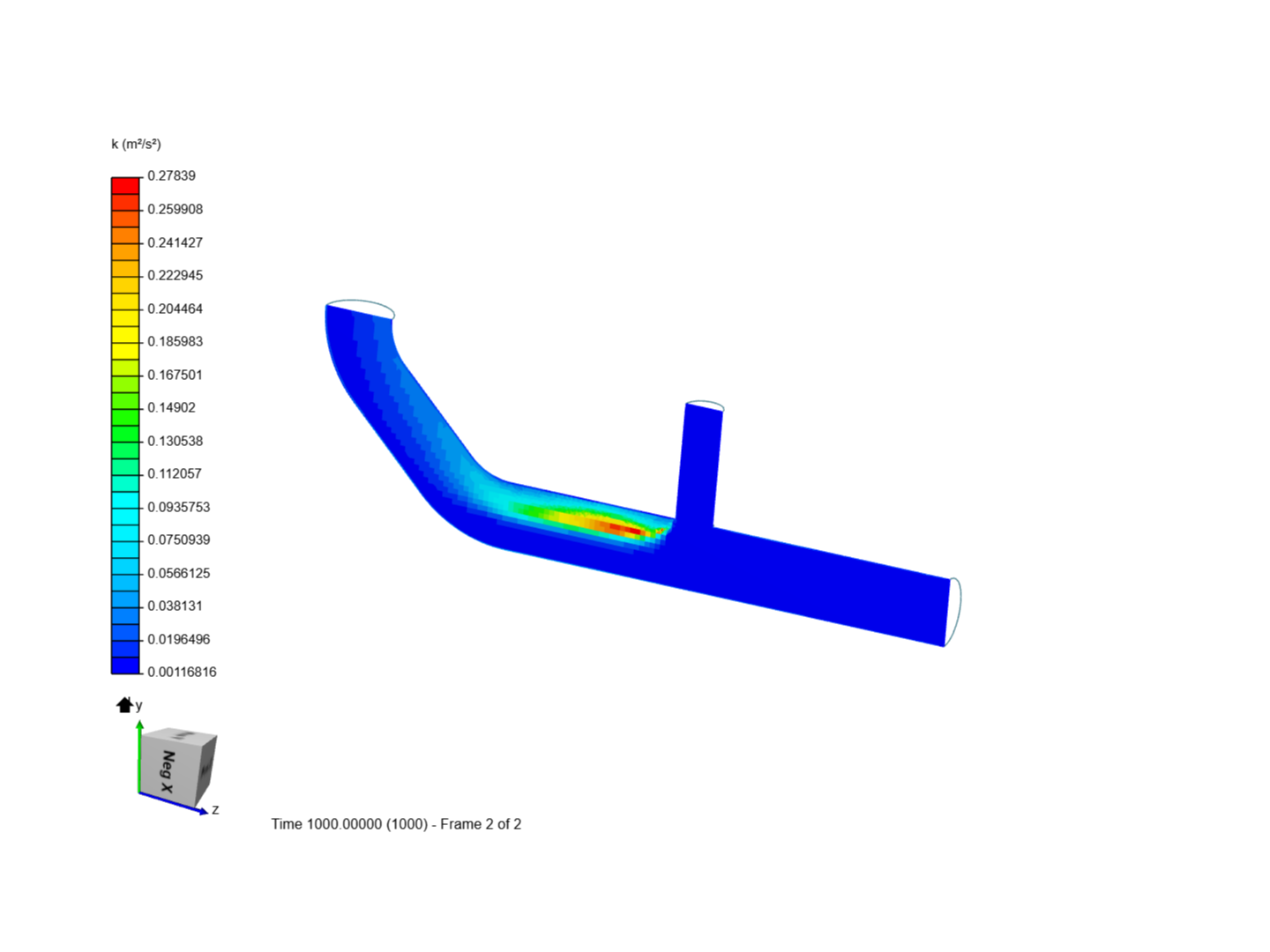This screenshot has height=952, width=1270.
Task: Select legend value 0.14902
Action: tap(171, 407)
